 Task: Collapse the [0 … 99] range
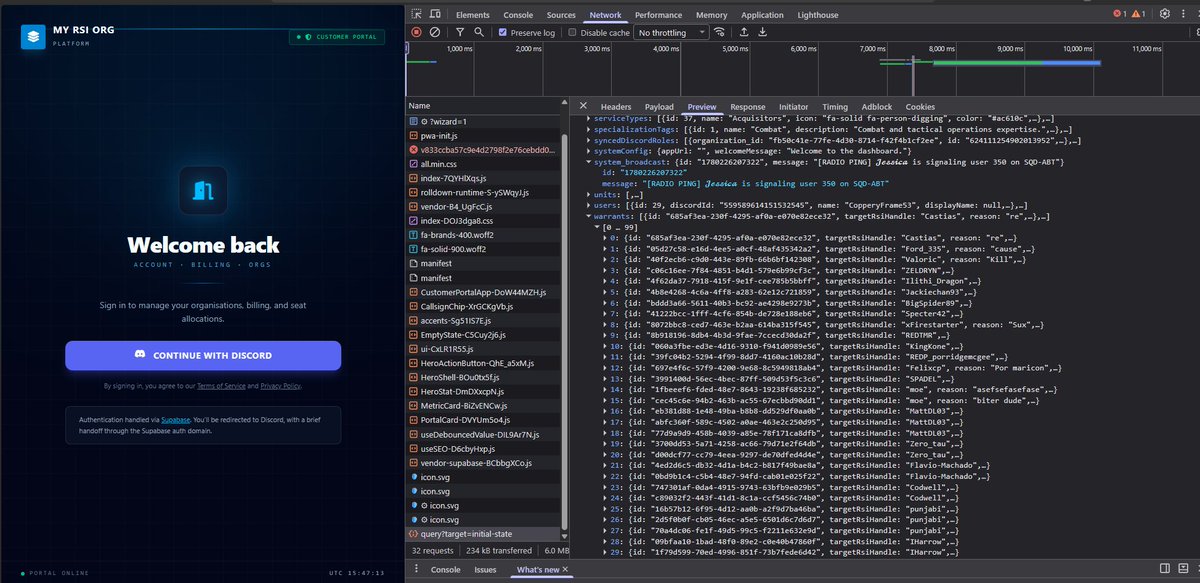point(597,227)
